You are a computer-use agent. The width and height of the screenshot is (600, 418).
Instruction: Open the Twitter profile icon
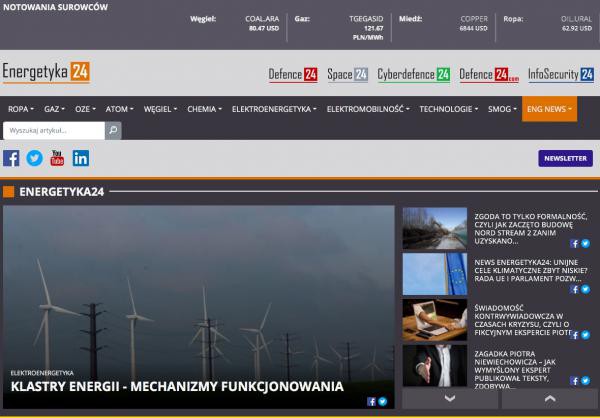point(35,158)
